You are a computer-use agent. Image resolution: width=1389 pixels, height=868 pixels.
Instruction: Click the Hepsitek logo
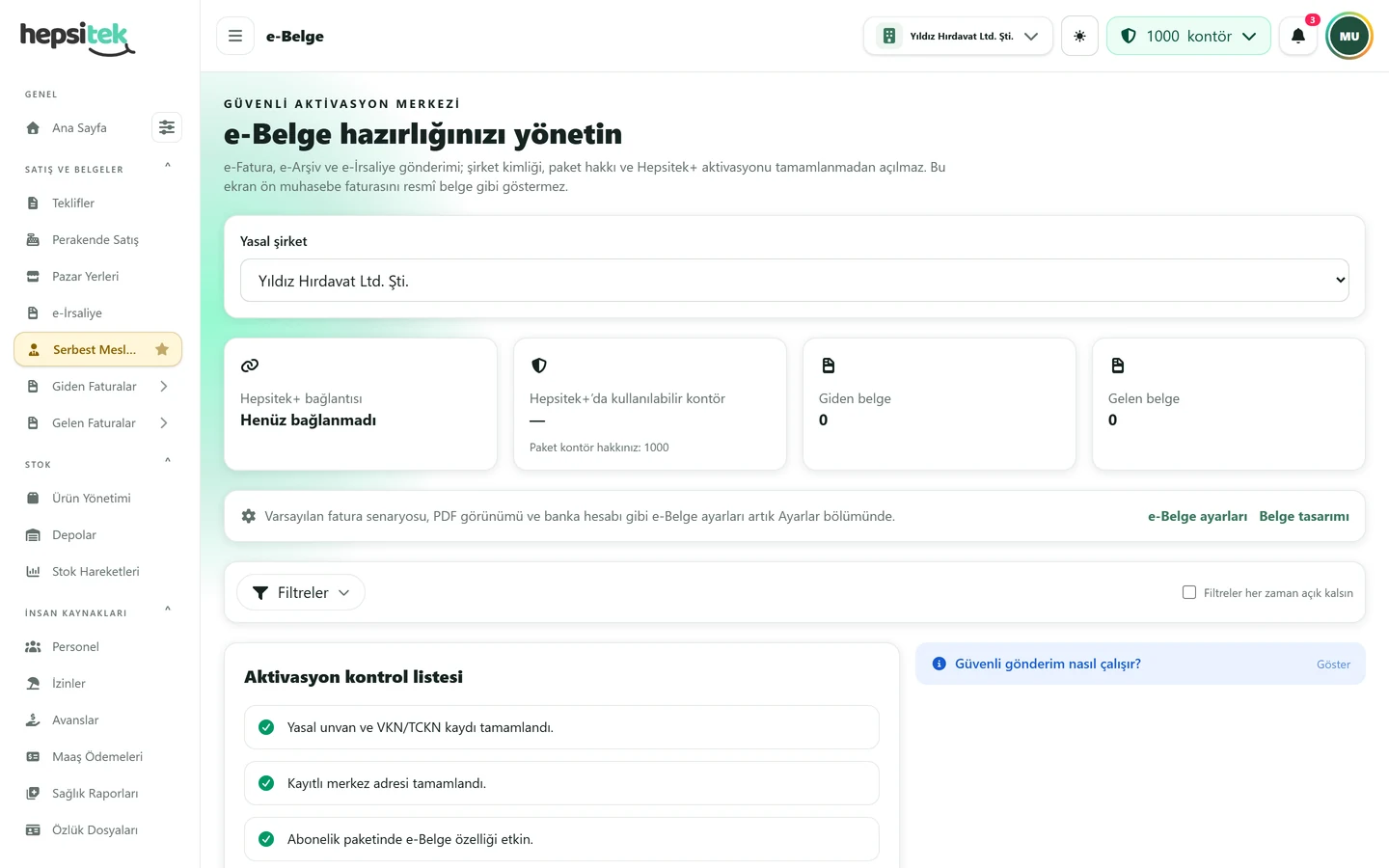pyautogui.click(x=77, y=38)
